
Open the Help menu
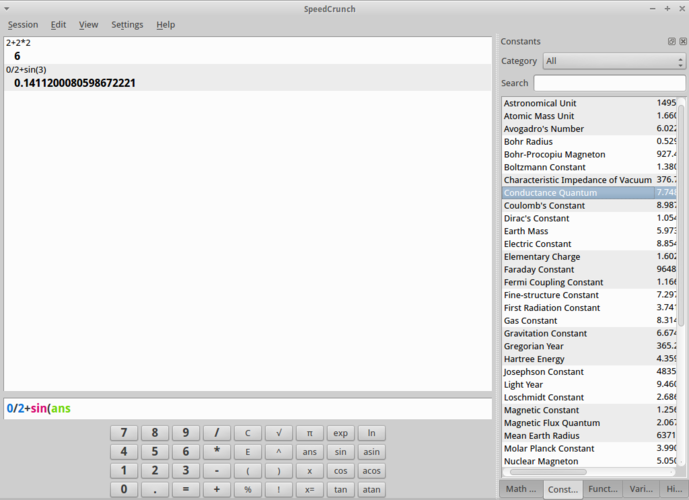(165, 25)
